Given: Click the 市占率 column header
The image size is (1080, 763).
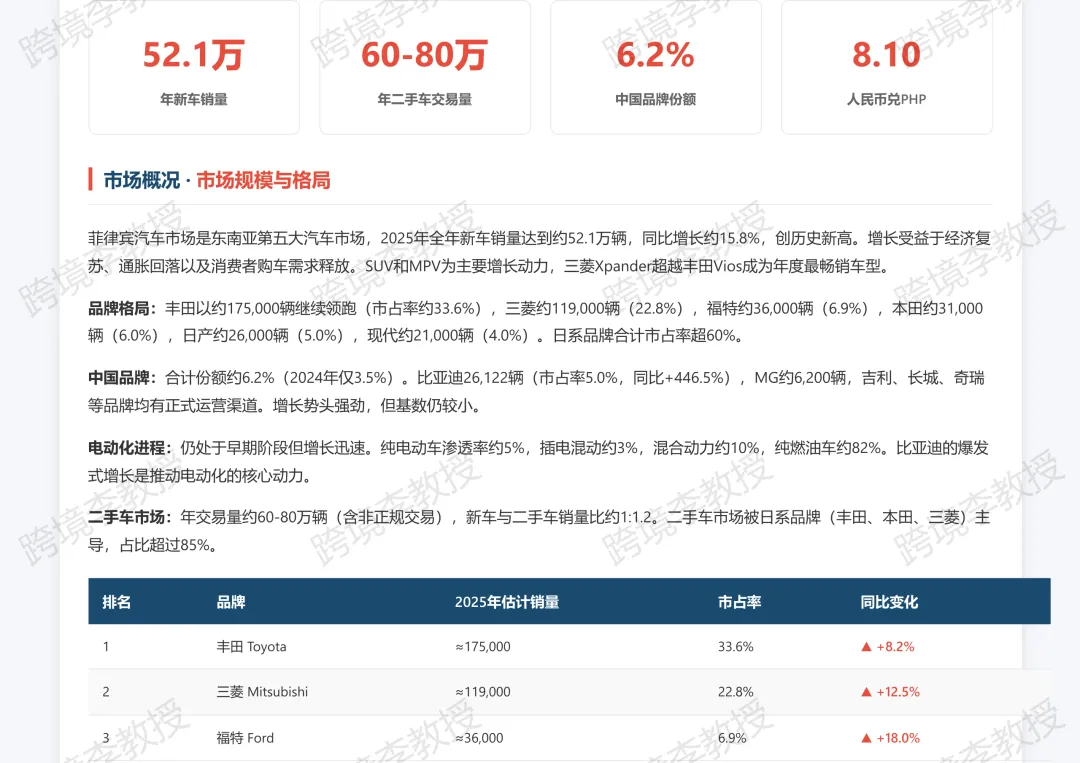Looking at the screenshot, I should (x=739, y=602).
